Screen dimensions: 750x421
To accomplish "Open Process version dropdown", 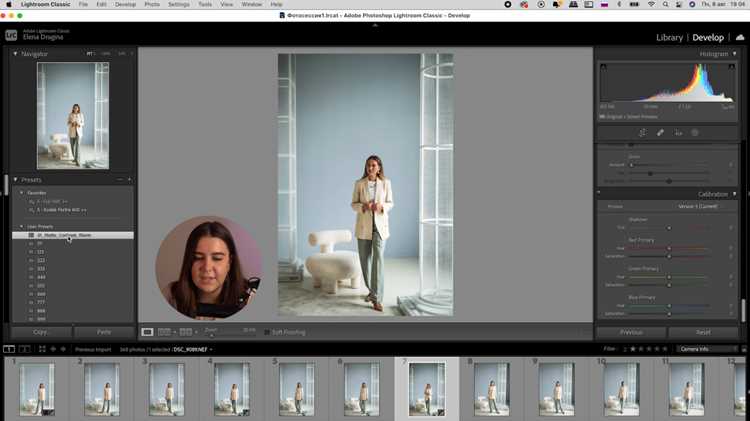I will tap(697, 206).
